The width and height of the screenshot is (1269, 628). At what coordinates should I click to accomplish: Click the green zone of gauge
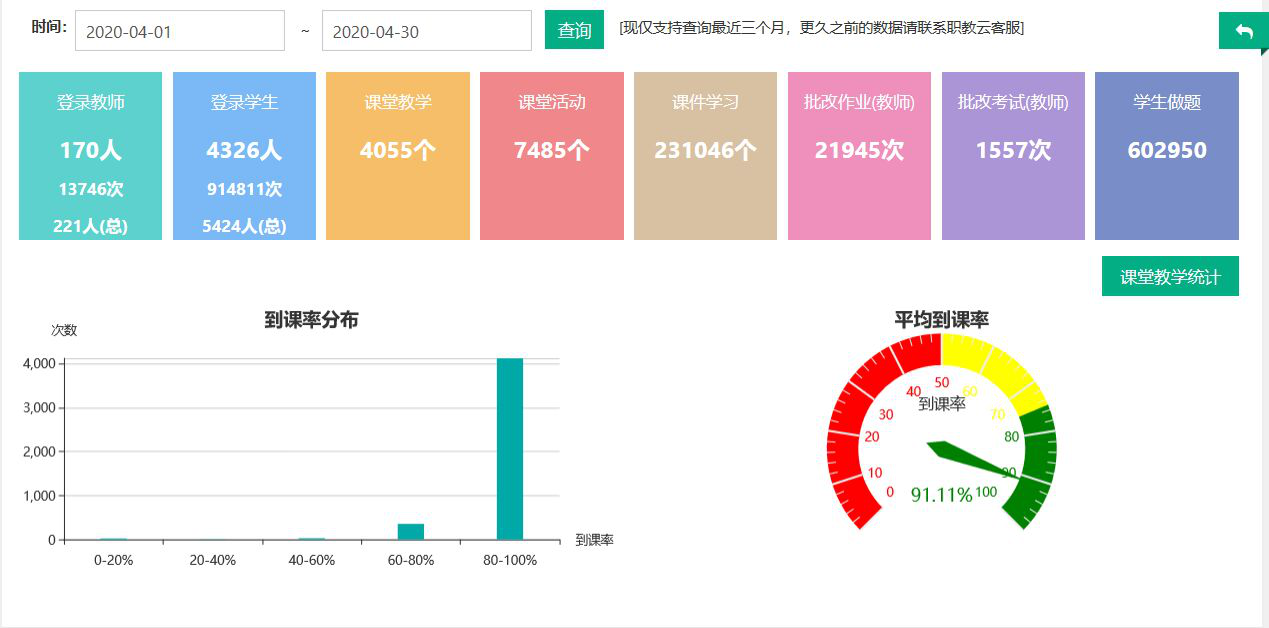(1040, 460)
